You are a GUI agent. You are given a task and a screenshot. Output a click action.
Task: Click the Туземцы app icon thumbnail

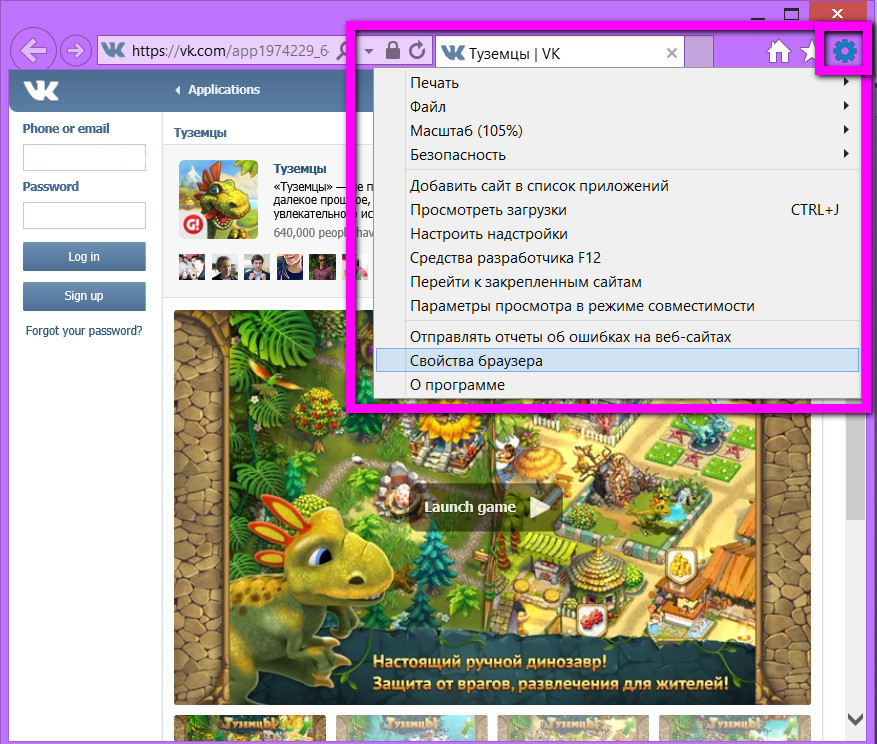[x=219, y=200]
